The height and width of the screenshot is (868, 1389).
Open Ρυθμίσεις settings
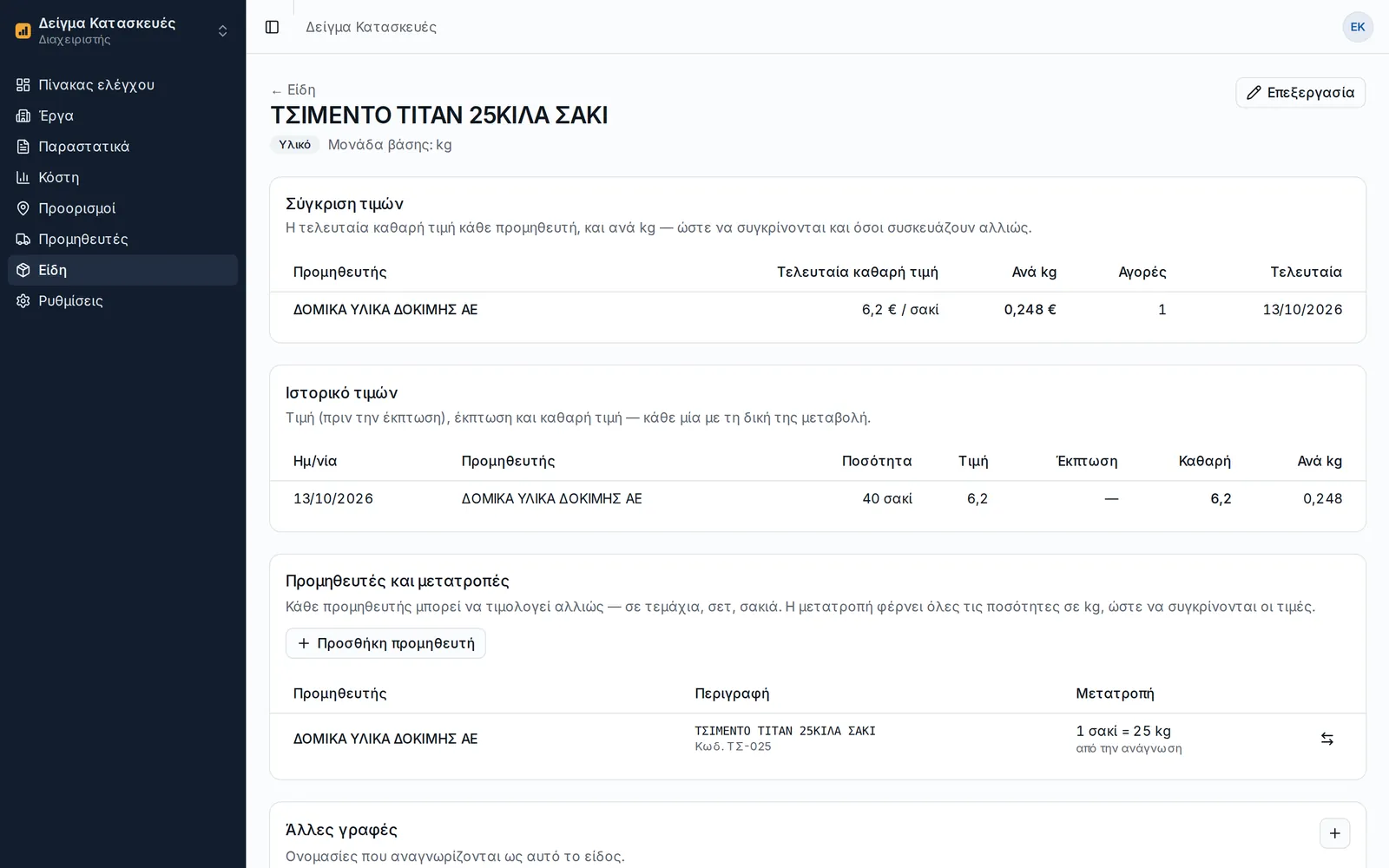point(122,300)
